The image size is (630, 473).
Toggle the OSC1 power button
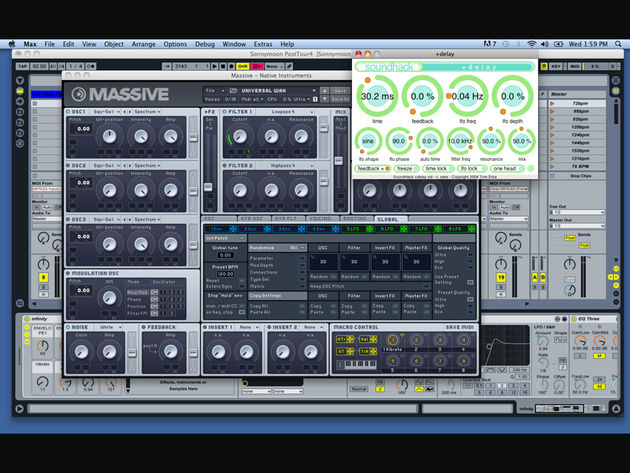pos(68,111)
